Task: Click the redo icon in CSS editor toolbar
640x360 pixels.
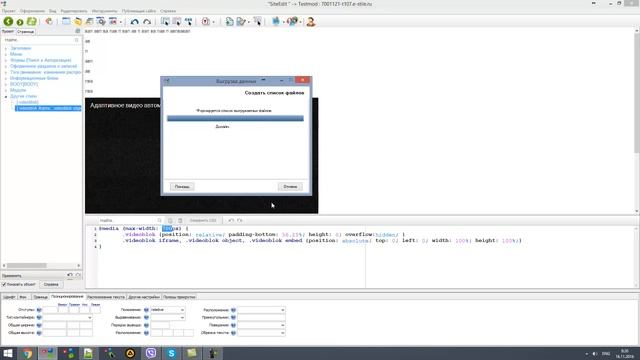Action: (x=240, y=220)
